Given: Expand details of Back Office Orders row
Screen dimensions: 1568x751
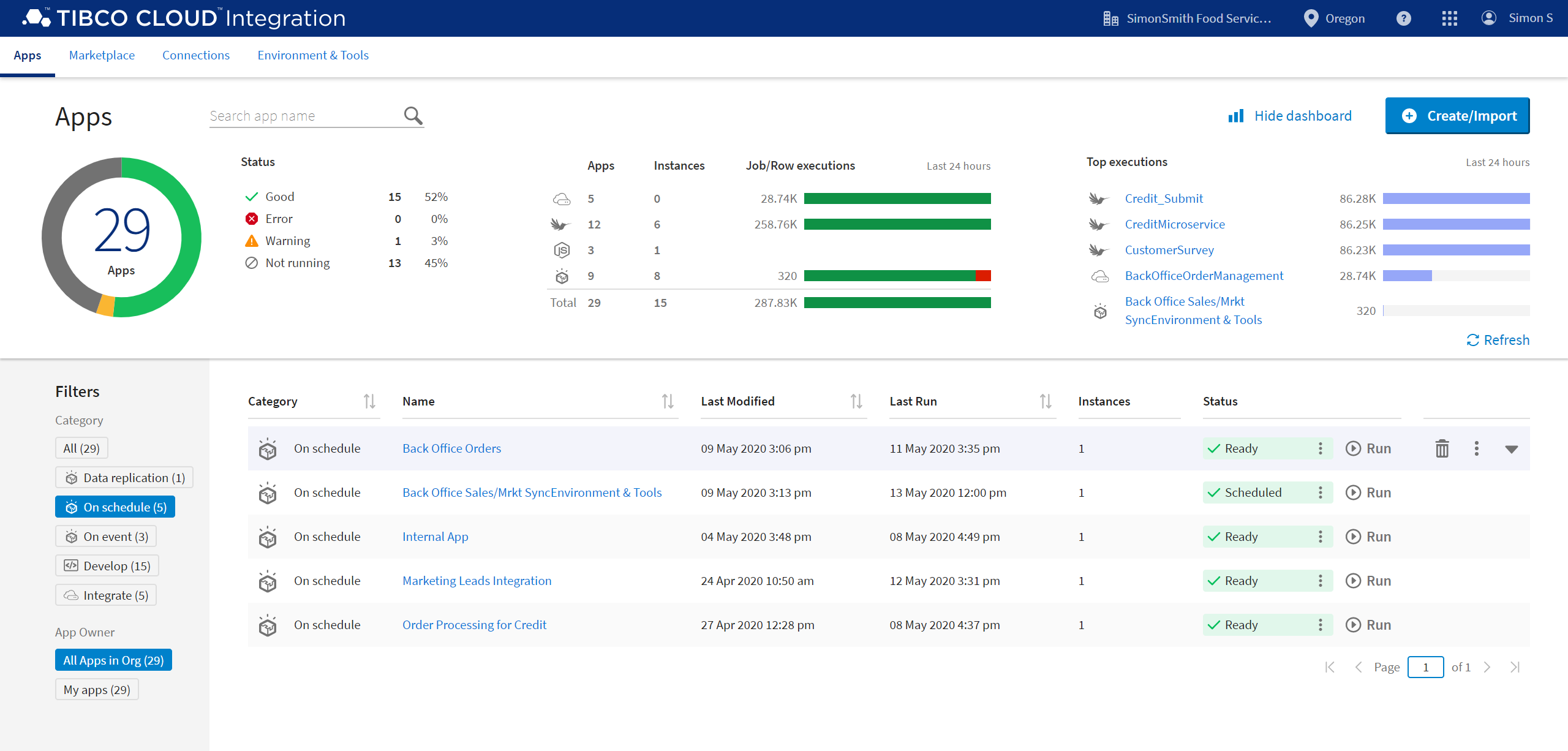Looking at the screenshot, I should click(1512, 448).
